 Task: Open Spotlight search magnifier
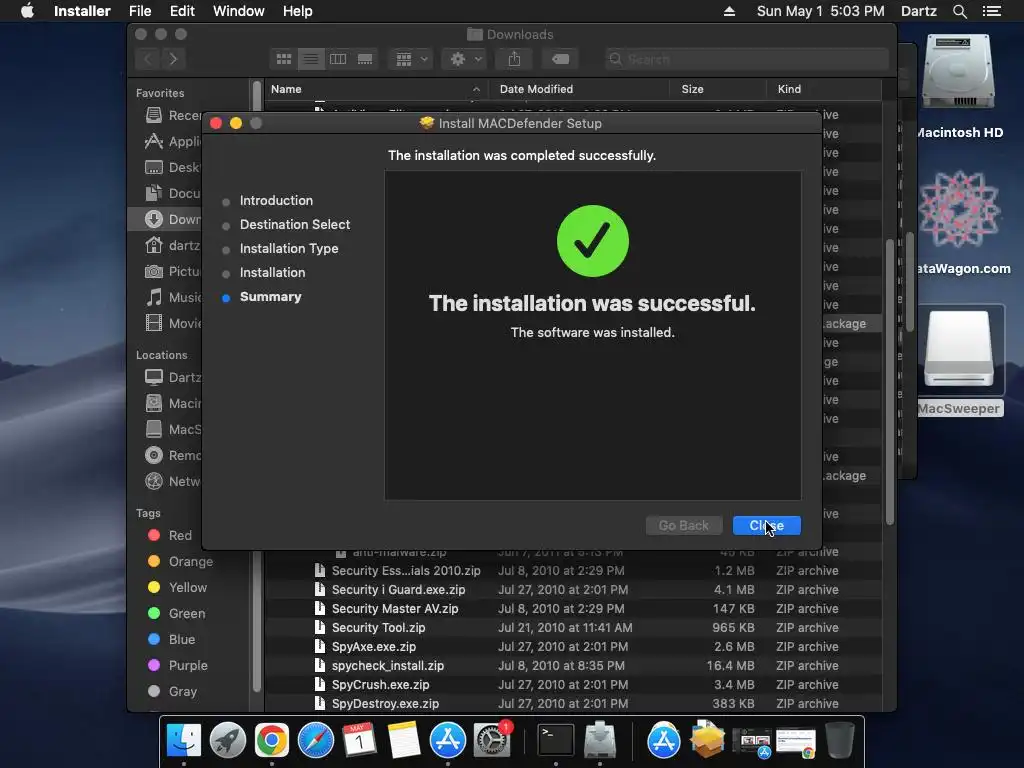pyautogui.click(x=959, y=11)
